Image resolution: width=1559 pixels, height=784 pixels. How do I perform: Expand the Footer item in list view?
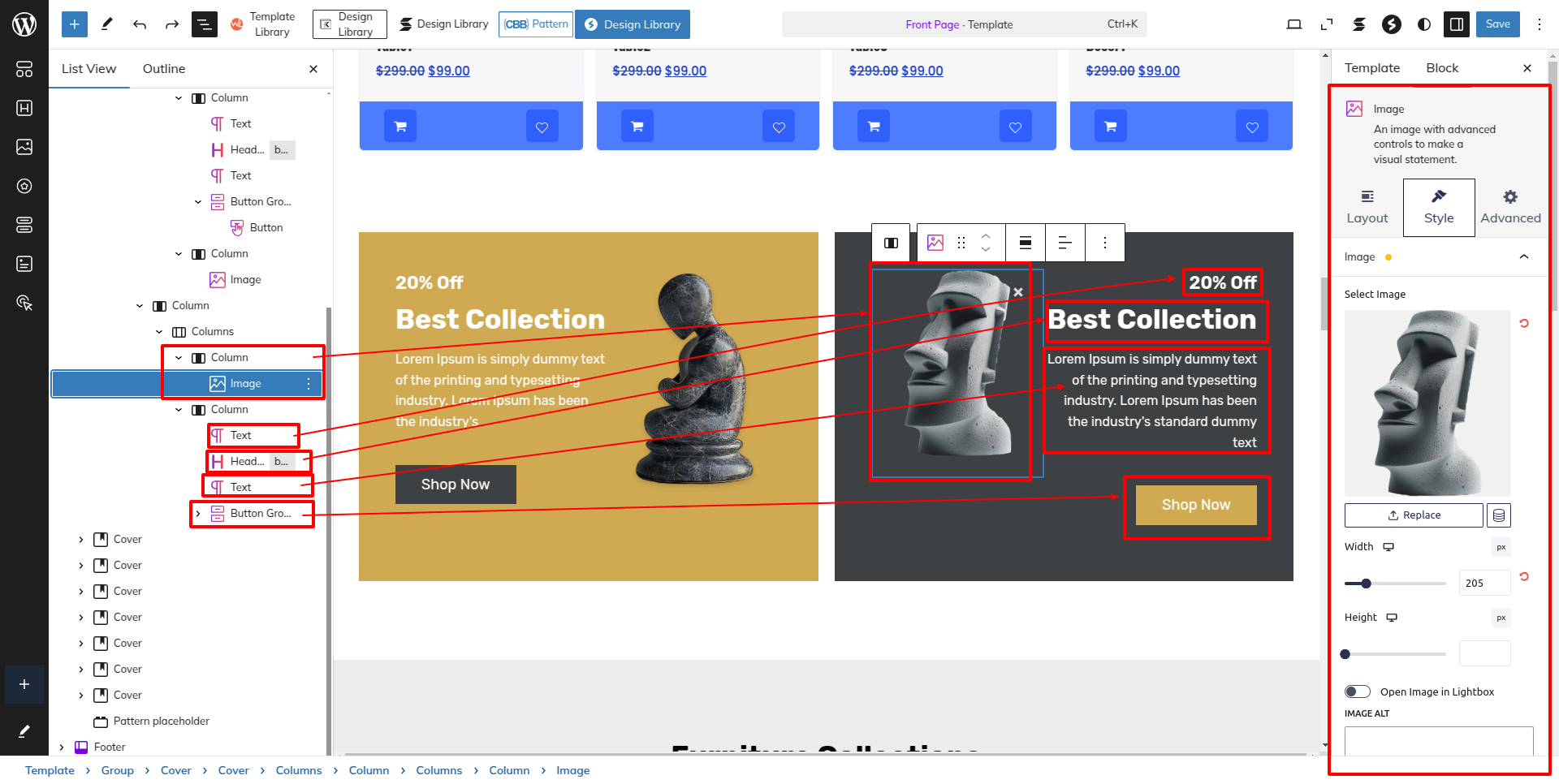tap(62, 747)
